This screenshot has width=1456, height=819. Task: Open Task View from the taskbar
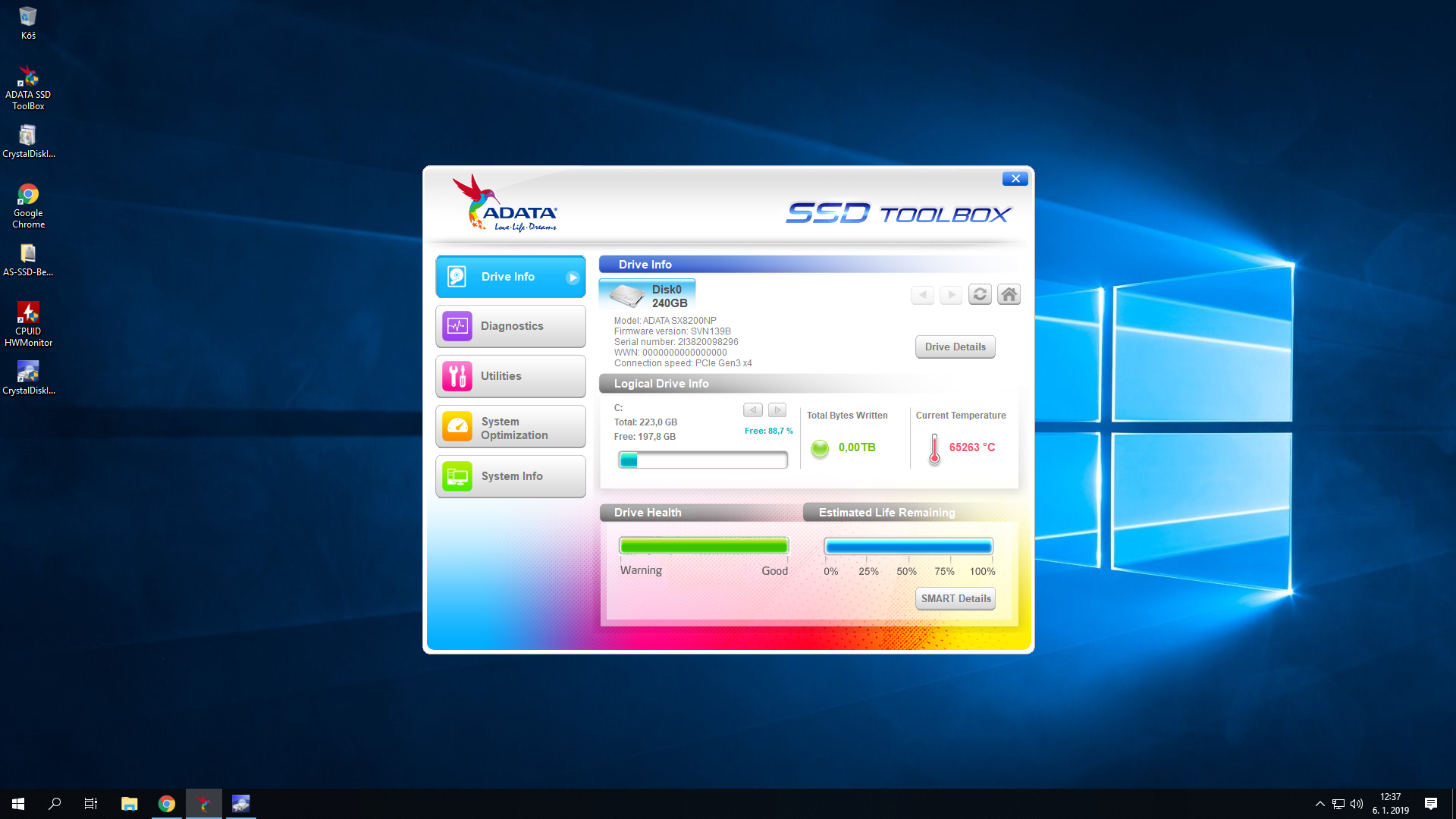(x=91, y=804)
